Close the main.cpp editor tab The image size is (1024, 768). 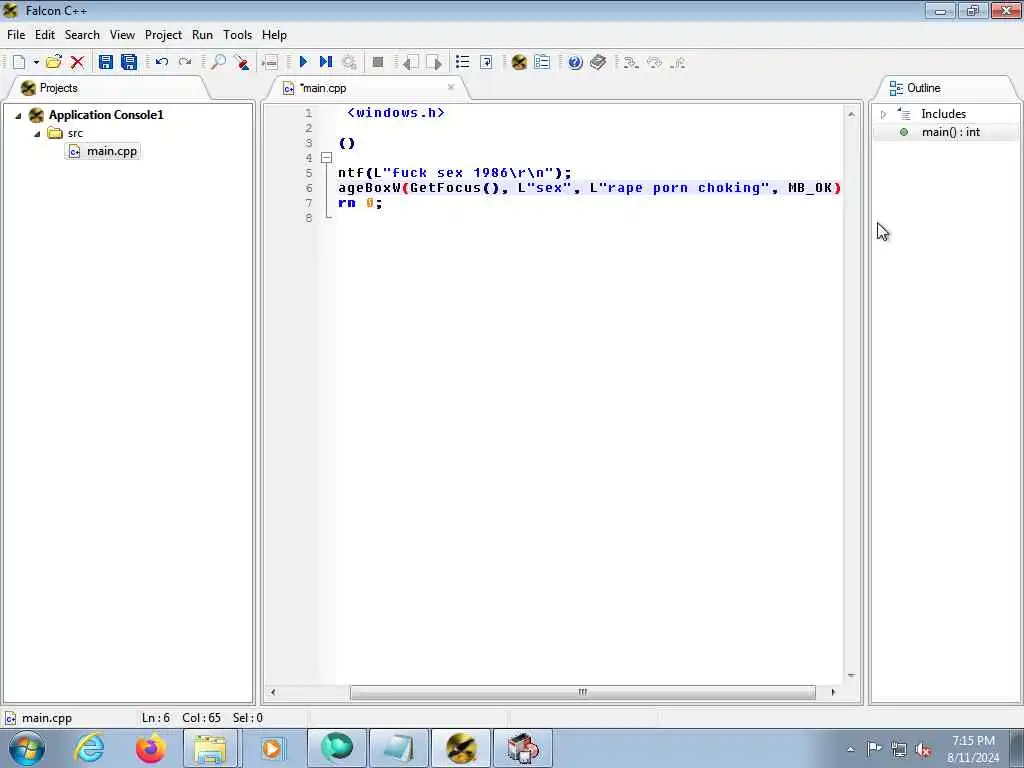click(451, 87)
